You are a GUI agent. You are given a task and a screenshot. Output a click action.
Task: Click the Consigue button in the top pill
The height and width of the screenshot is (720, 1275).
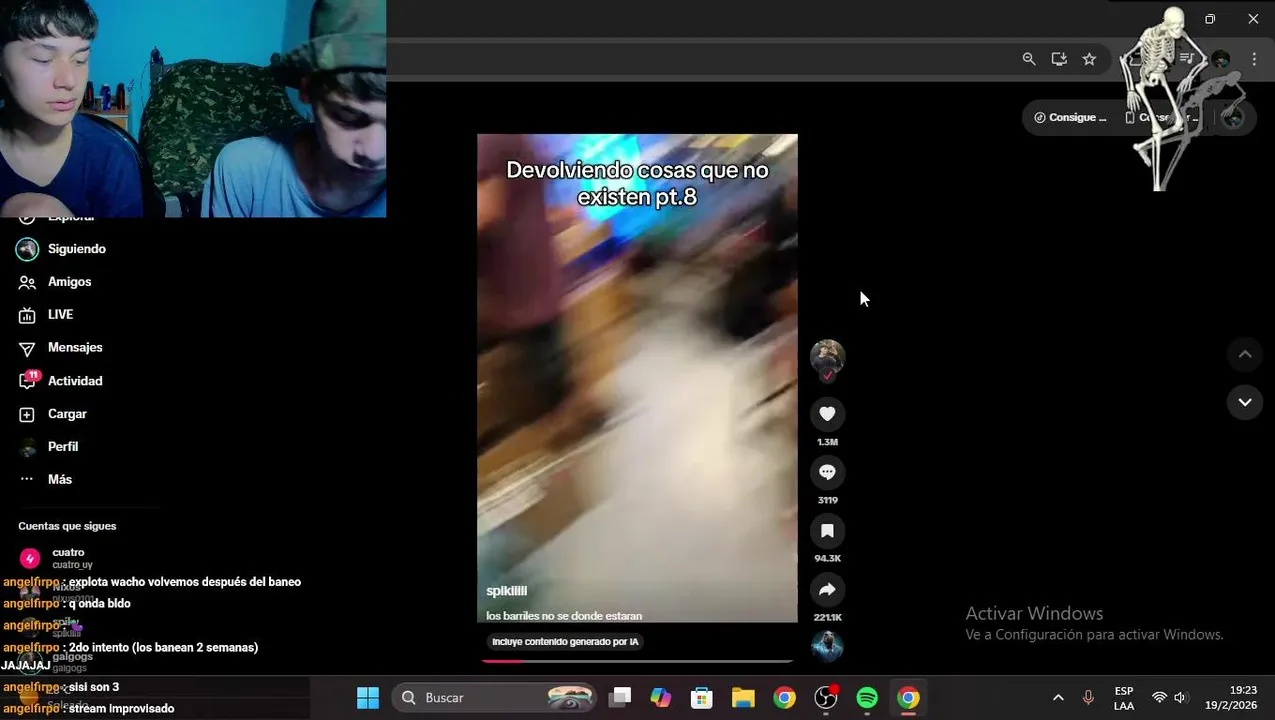[x=1071, y=117]
